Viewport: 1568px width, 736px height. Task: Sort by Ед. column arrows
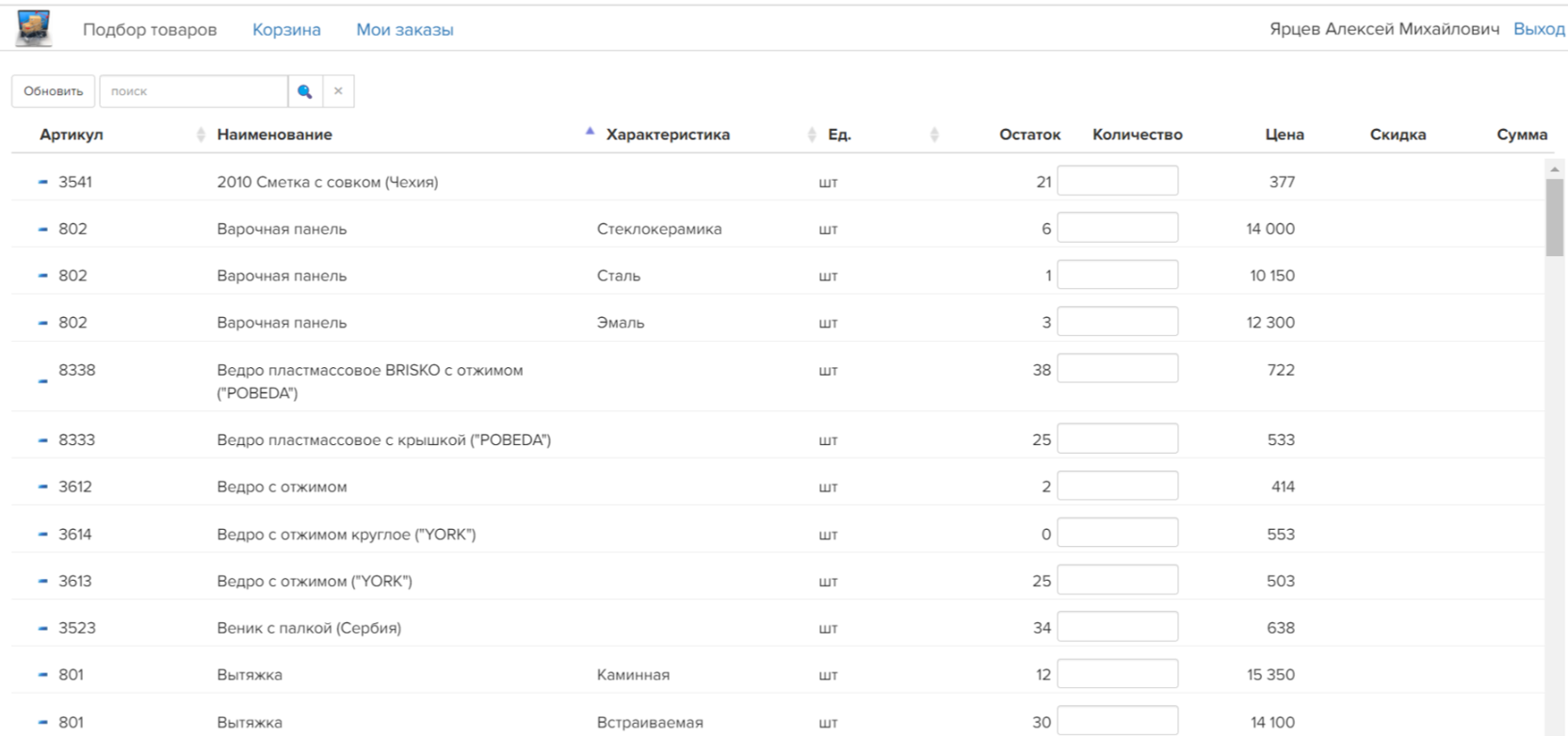click(x=934, y=135)
